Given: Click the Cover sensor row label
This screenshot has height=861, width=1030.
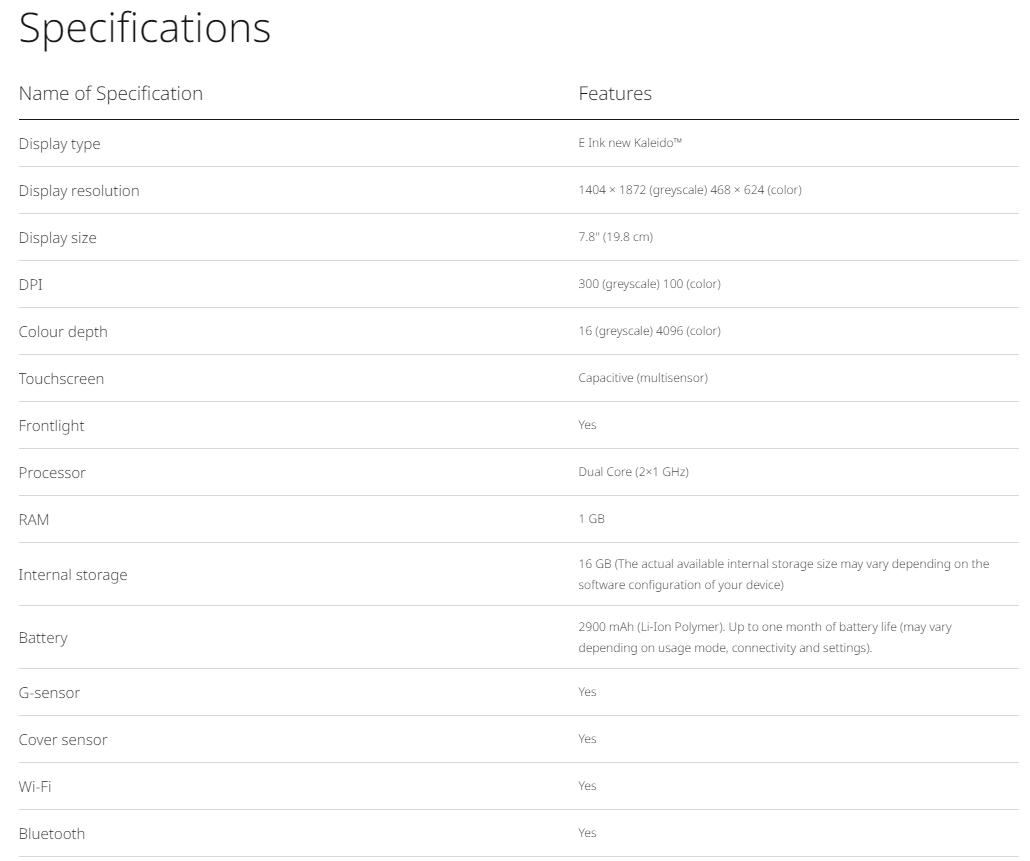Looking at the screenshot, I should pos(63,740).
